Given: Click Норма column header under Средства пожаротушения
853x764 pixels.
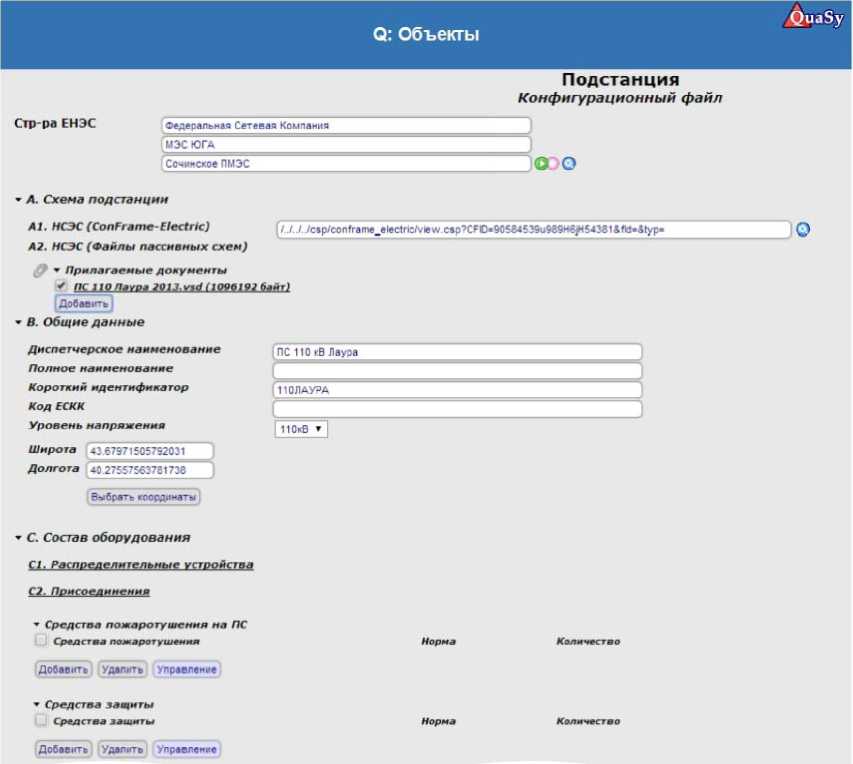Looking at the screenshot, I should [438, 642].
